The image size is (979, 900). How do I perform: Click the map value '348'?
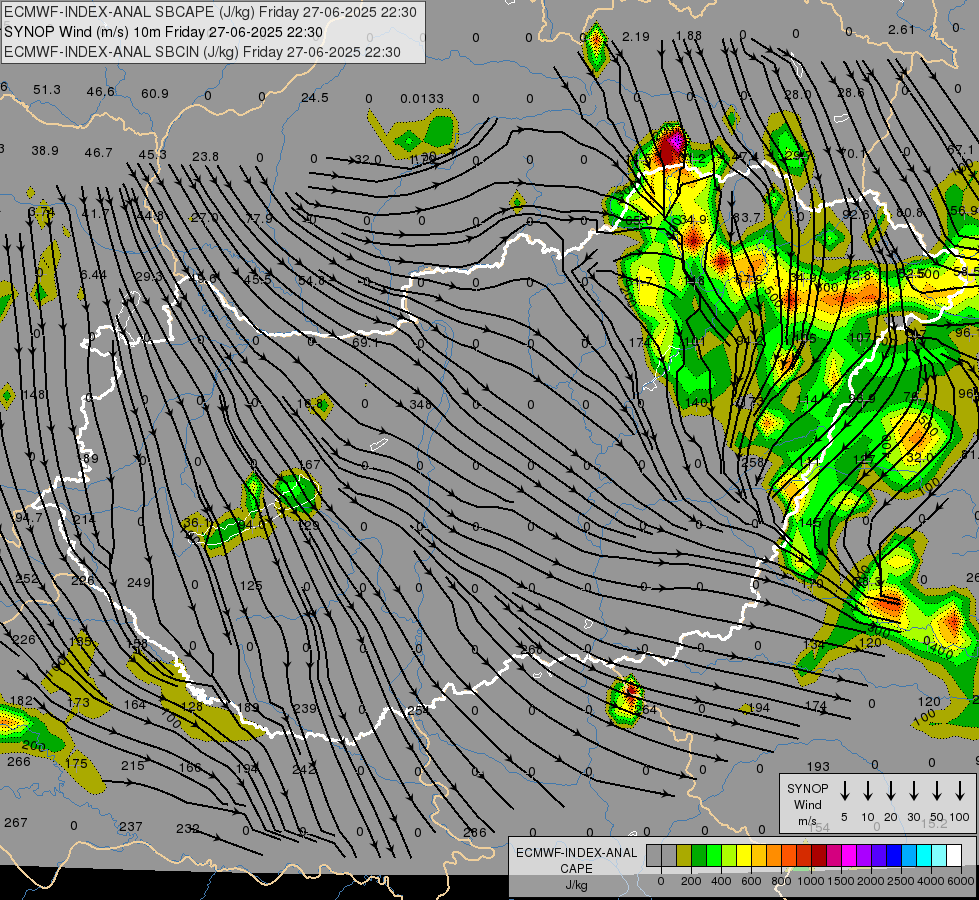[420, 404]
